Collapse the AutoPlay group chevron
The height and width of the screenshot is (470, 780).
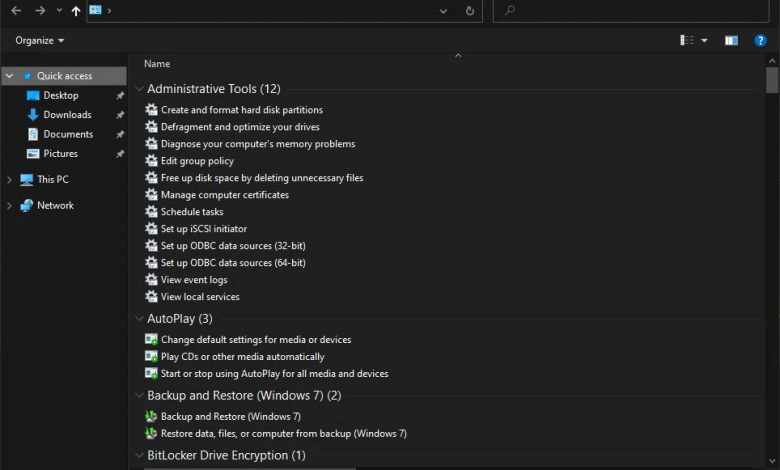pos(140,319)
